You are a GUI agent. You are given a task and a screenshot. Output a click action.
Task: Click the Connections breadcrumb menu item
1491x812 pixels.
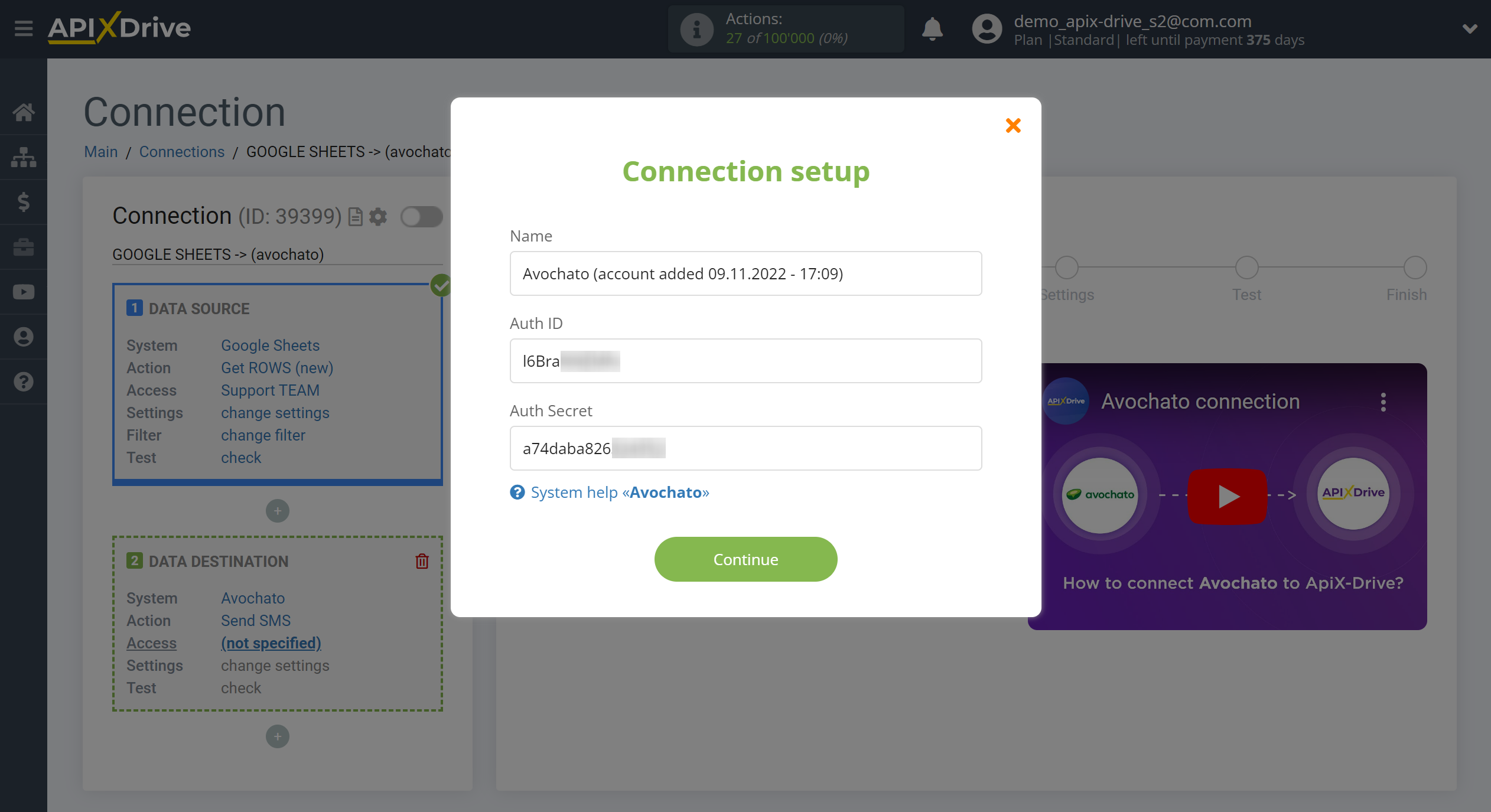coord(182,151)
